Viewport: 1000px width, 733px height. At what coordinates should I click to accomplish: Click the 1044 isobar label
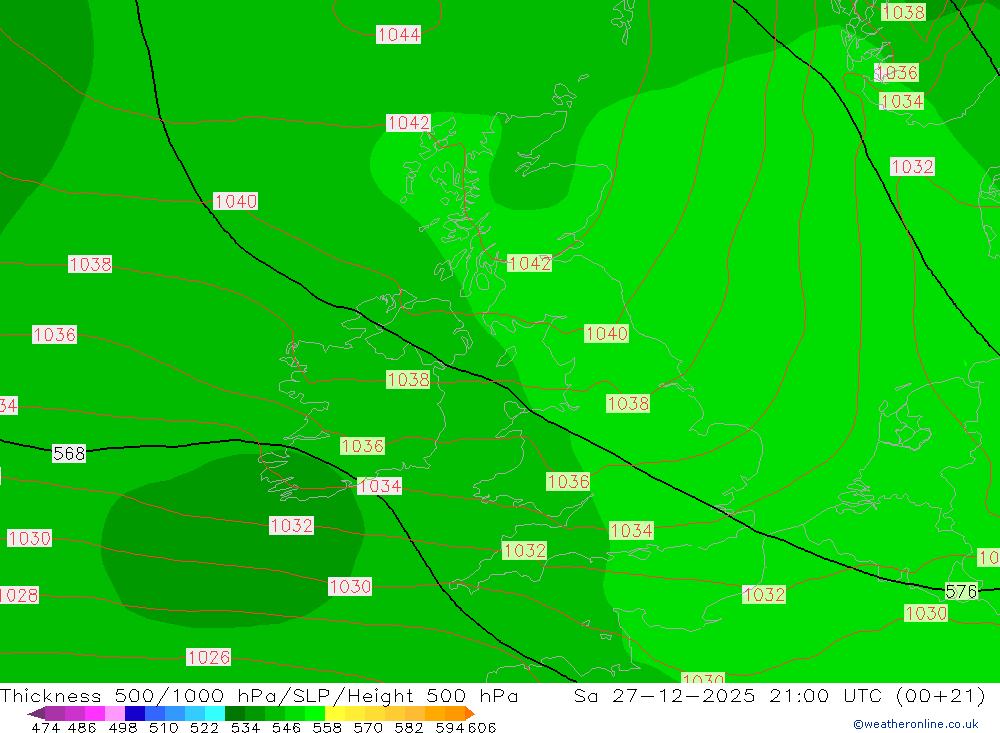coord(399,34)
